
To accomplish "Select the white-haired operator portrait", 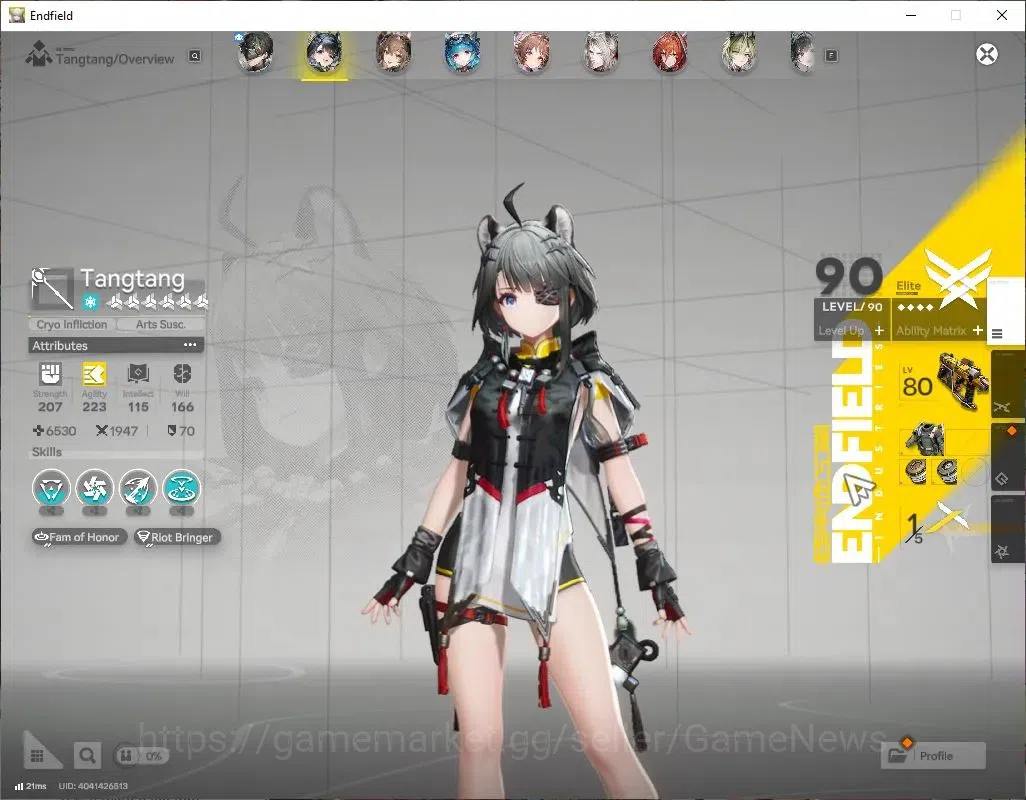I will point(601,52).
